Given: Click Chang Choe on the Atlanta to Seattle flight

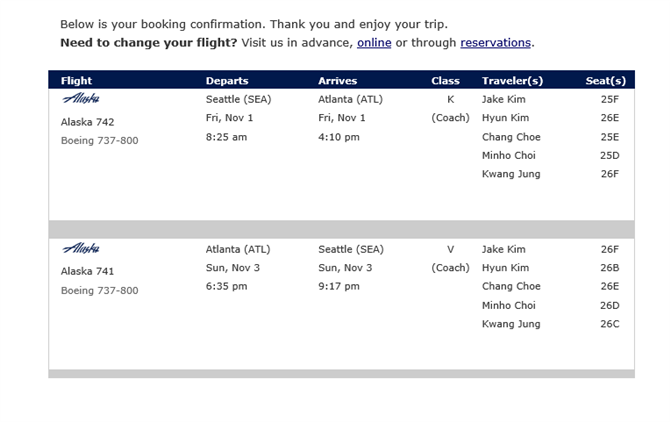Looking at the screenshot, I should tap(511, 286).
